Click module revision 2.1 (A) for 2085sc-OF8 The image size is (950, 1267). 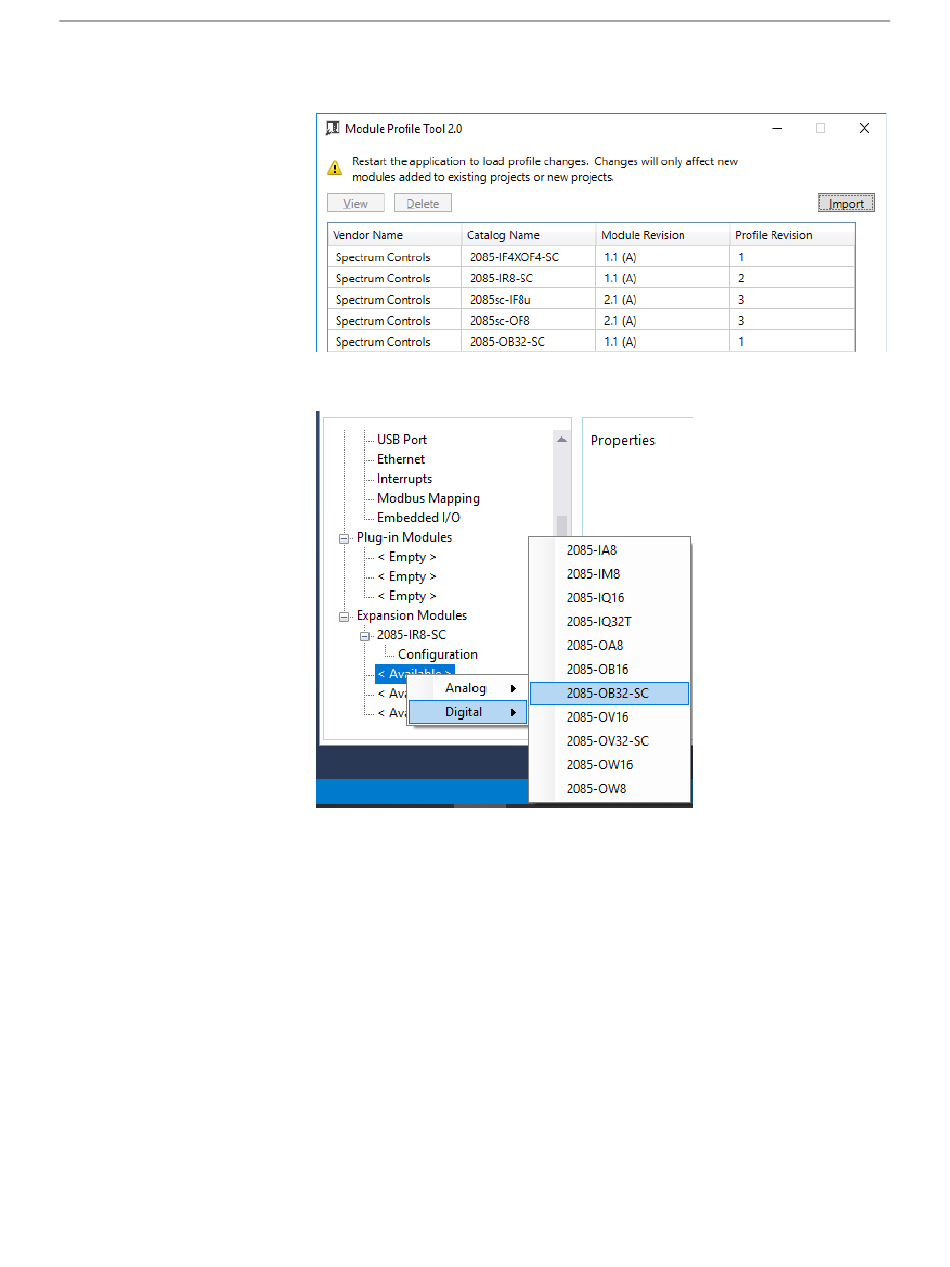[x=620, y=321]
